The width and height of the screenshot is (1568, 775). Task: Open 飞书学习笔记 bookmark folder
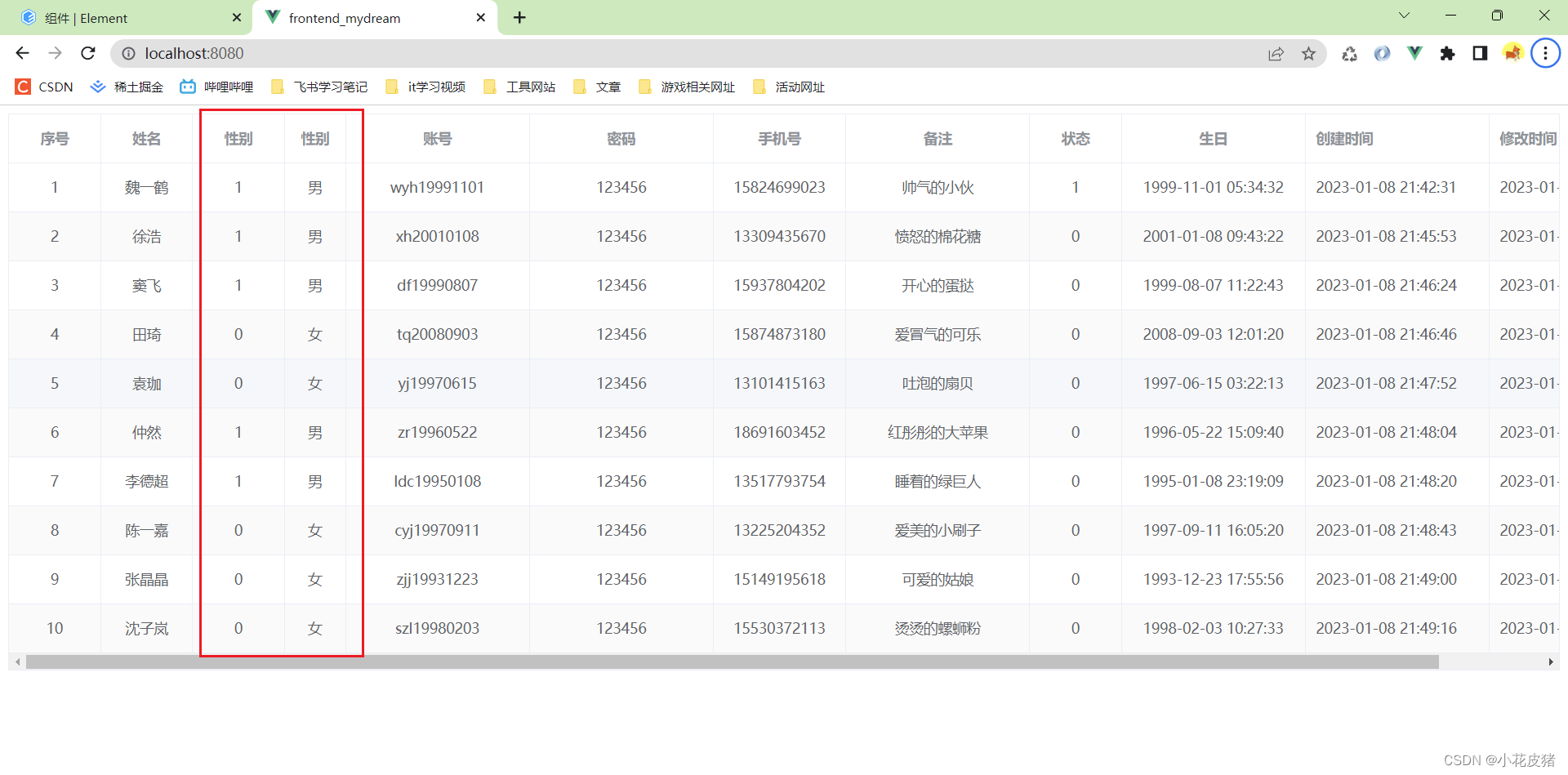coord(319,87)
